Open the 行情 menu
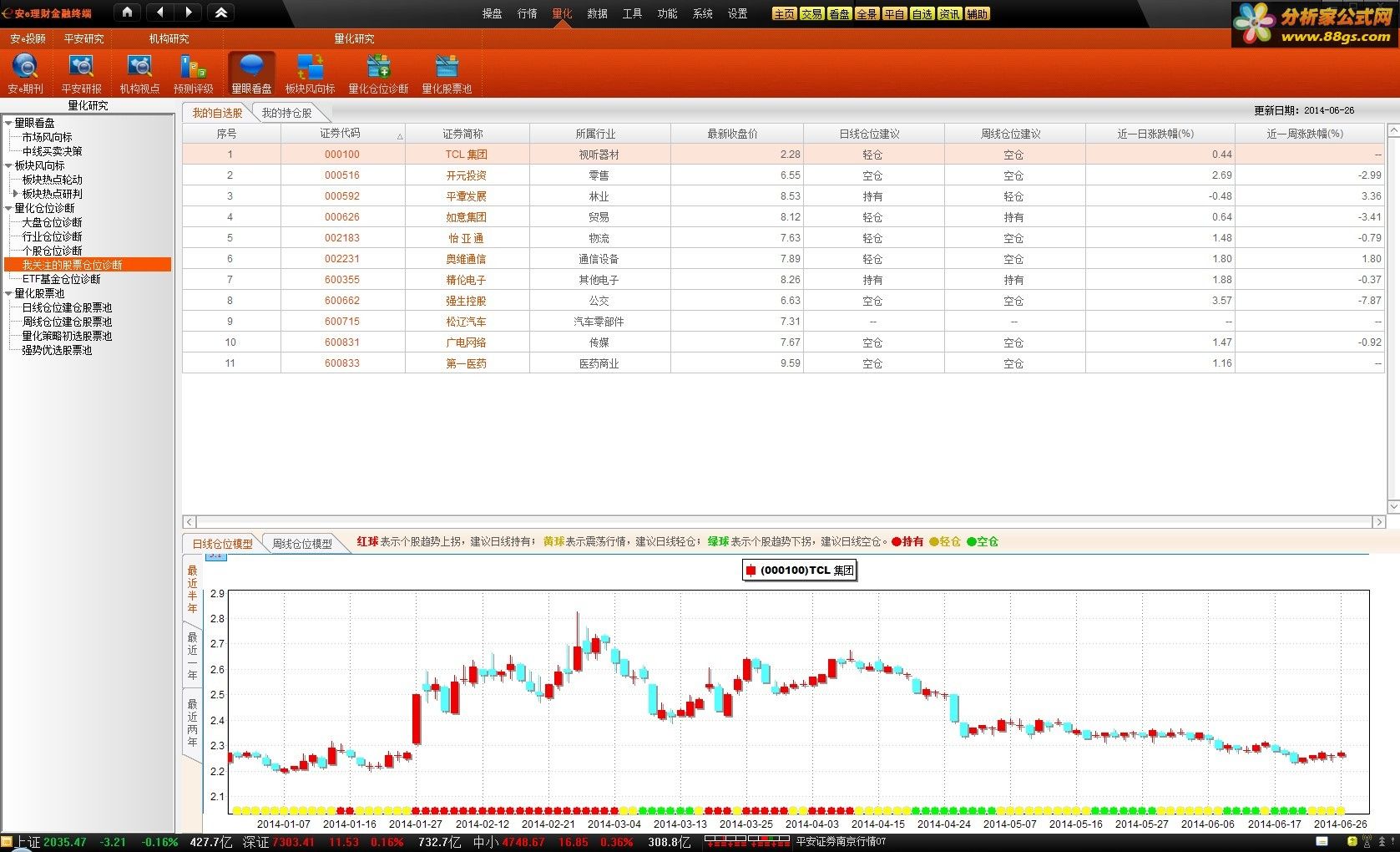The height and width of the screenshot is (852, 1400). pyautogui.click(x=527, y=13)
